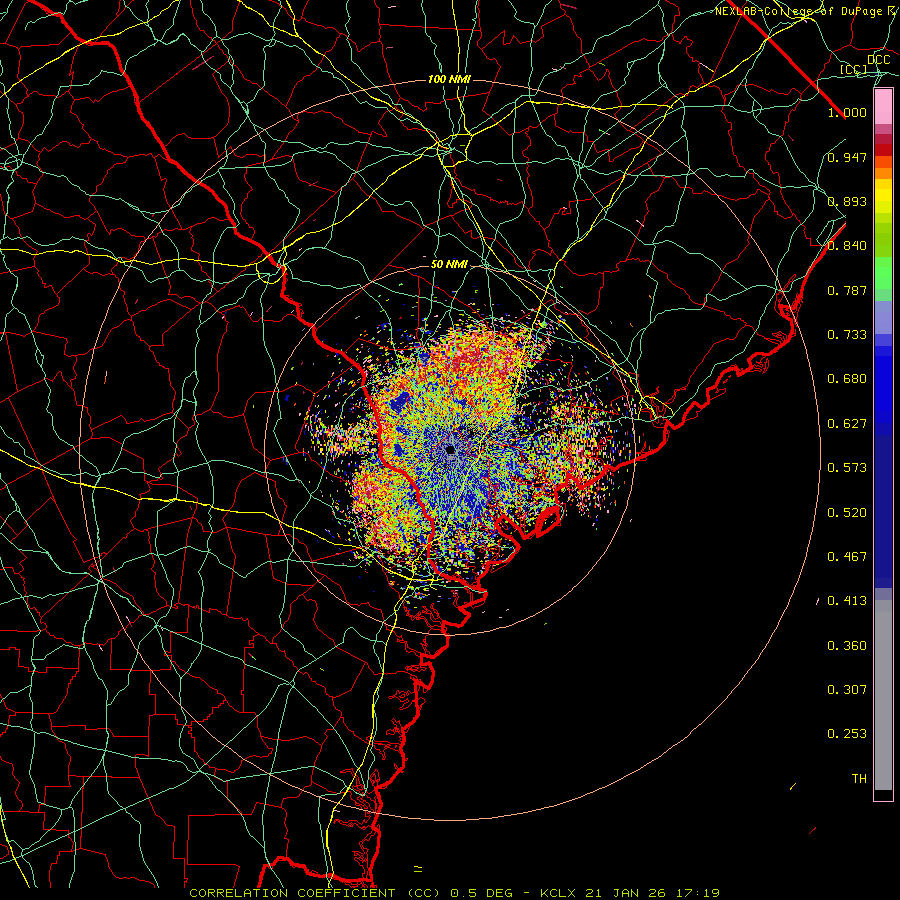Click the TH threshold label on the scale

[x=859, y=779]
